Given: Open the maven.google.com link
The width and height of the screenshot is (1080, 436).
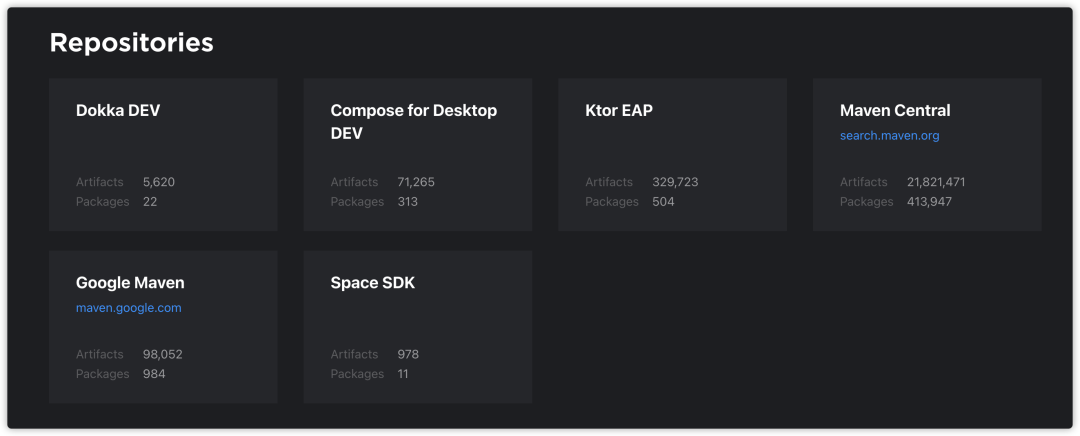Looking at the screenshot, I should (128, 308).
